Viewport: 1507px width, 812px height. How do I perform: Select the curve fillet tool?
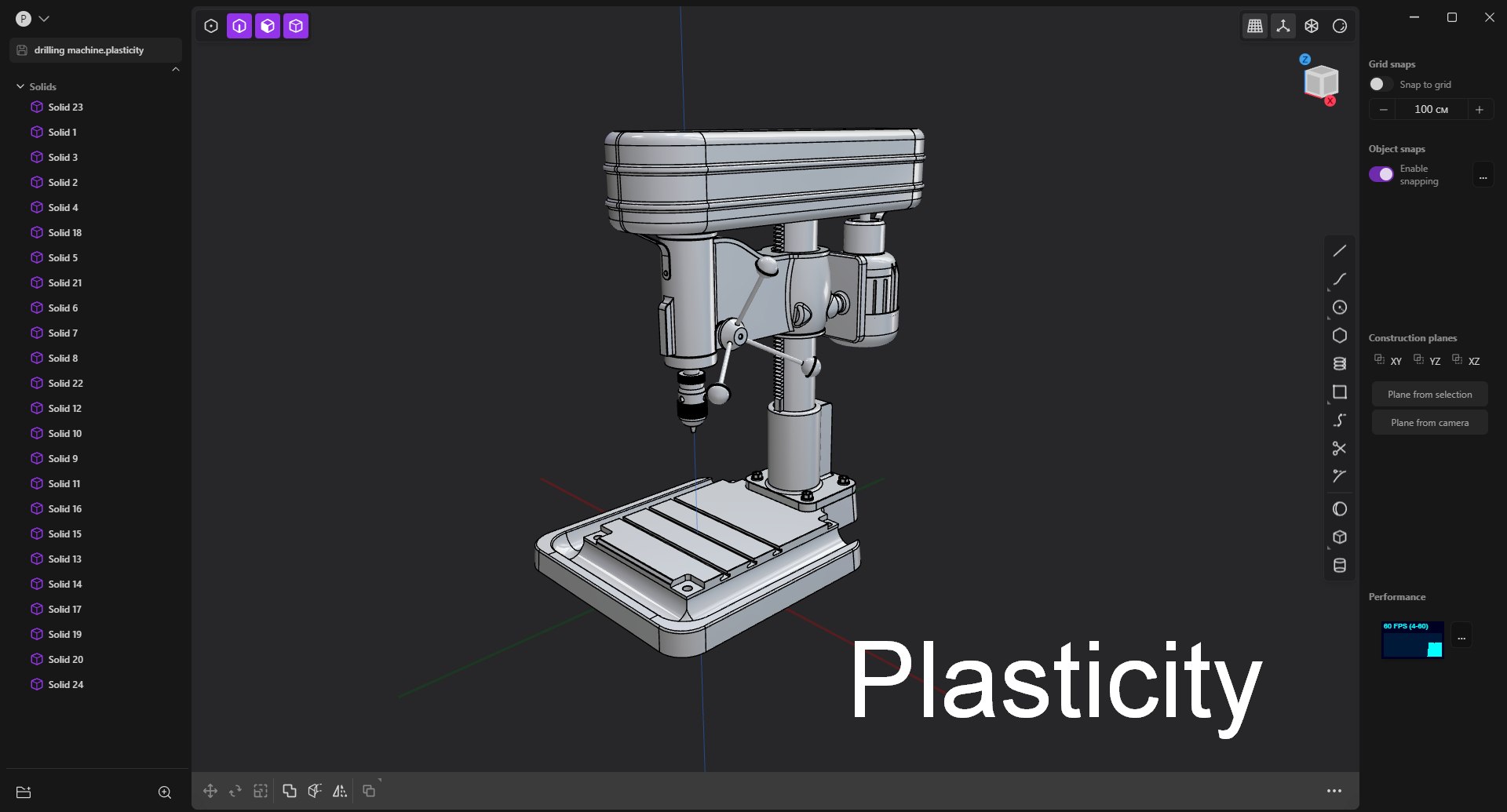(x=1340, y=476)
